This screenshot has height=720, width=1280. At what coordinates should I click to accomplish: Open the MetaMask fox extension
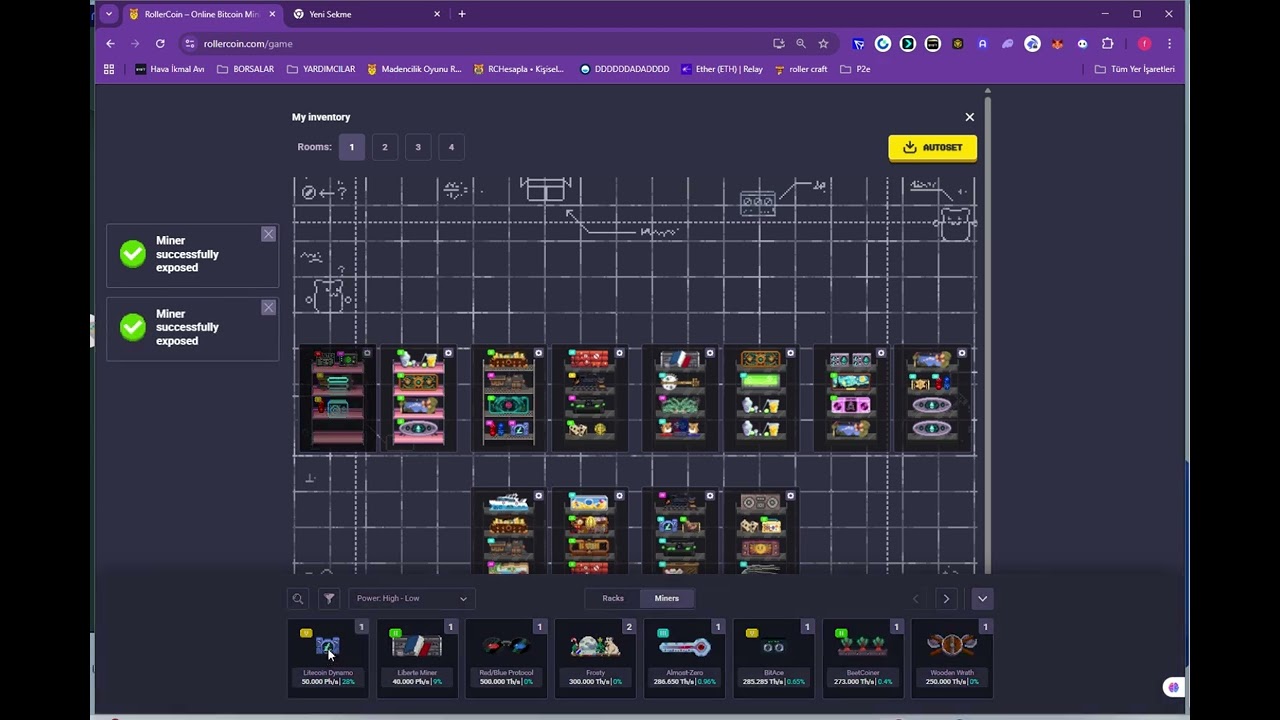pos(1057,44)
